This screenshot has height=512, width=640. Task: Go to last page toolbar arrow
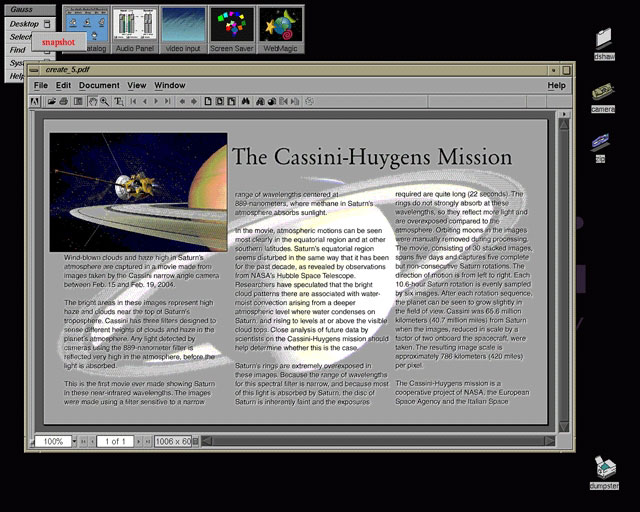[x=167, y=101]
